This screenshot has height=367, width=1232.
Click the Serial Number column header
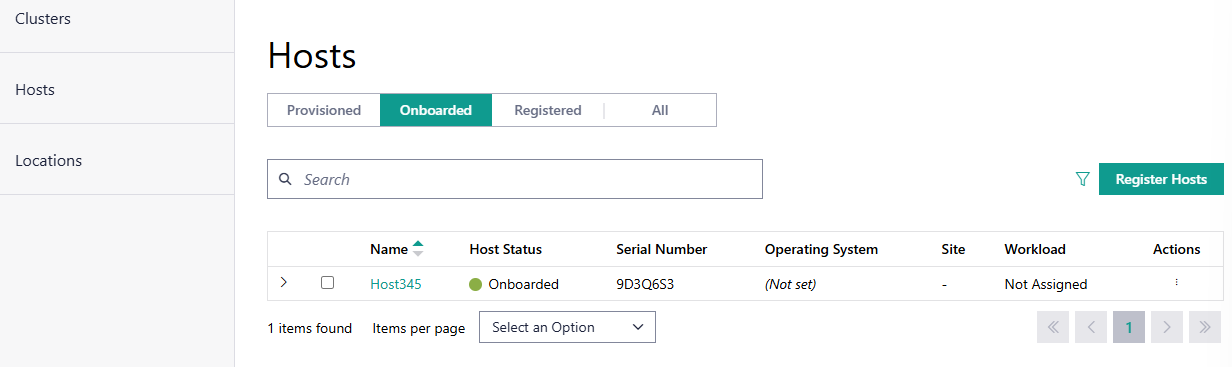coord(662,249)
